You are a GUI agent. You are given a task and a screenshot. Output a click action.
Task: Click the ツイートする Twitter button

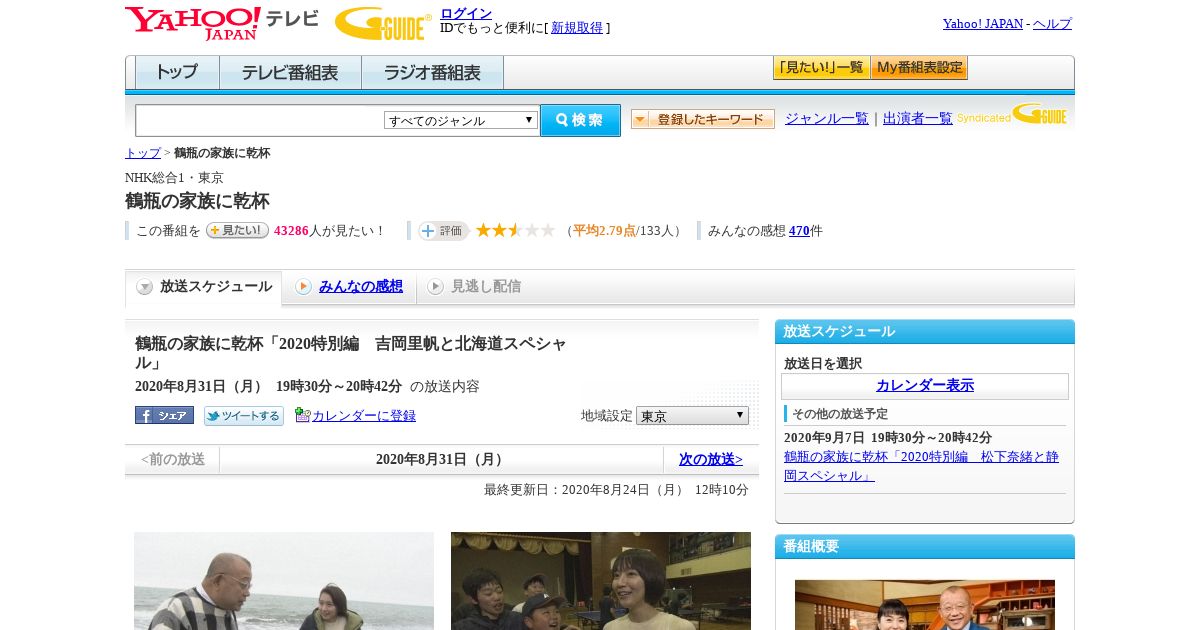(244, 415)
